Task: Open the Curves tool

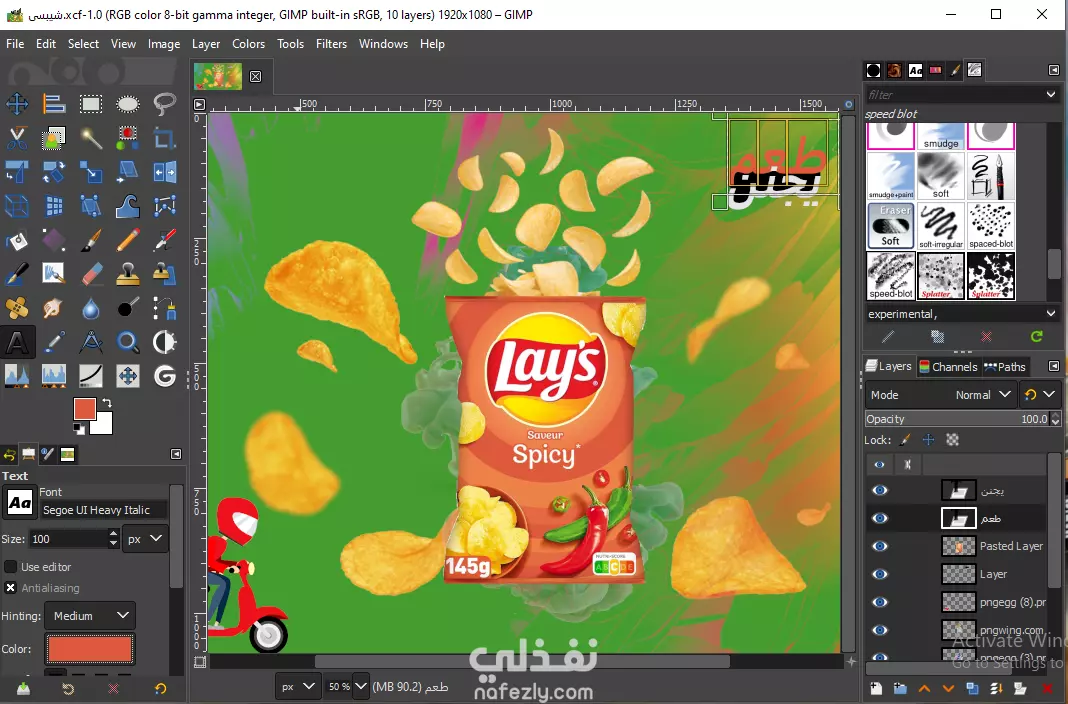Action: (x=91, y=376)
